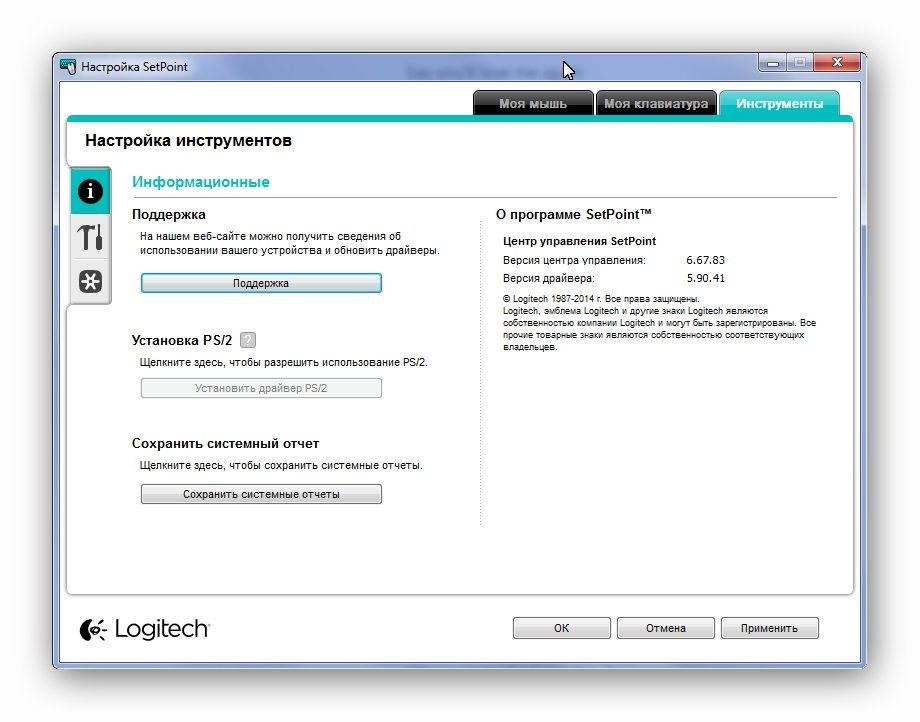Click driver version value 5.90.41
Image resolution: width=920 pixels, height=722 pixels.
point(705,278)
